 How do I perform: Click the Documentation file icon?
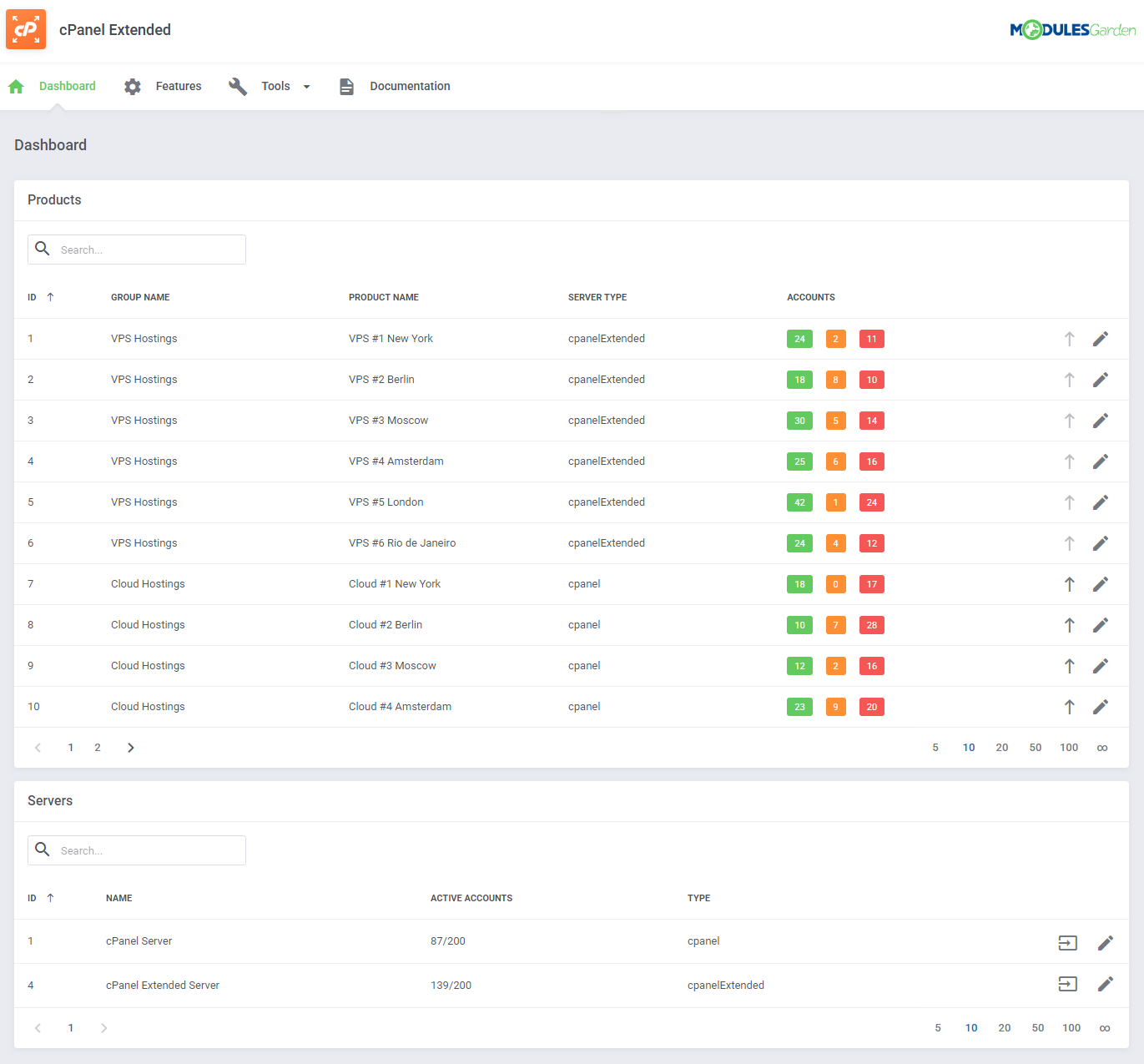(x=346, y=87)
